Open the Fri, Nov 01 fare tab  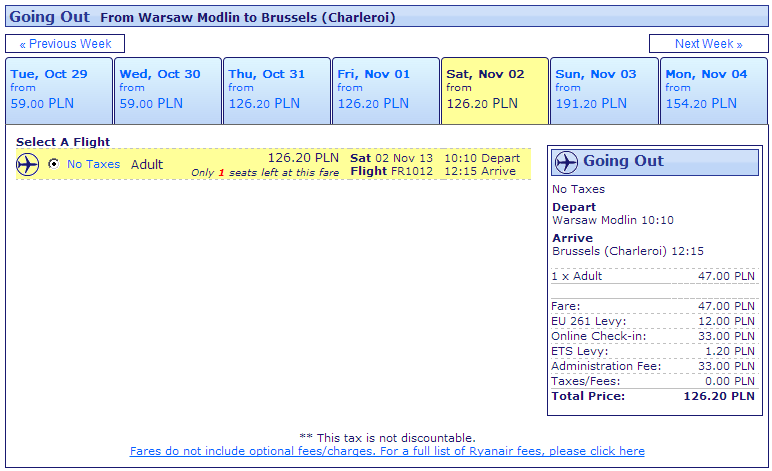386,91
